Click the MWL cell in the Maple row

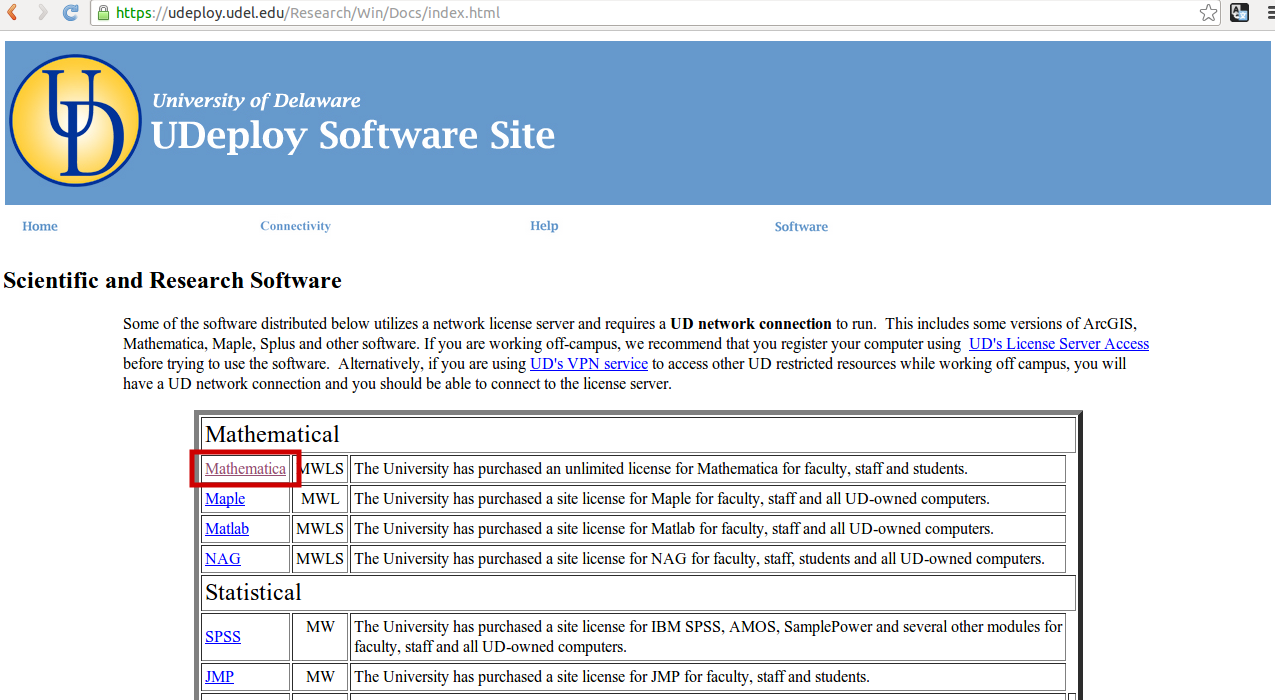[320, 499]
